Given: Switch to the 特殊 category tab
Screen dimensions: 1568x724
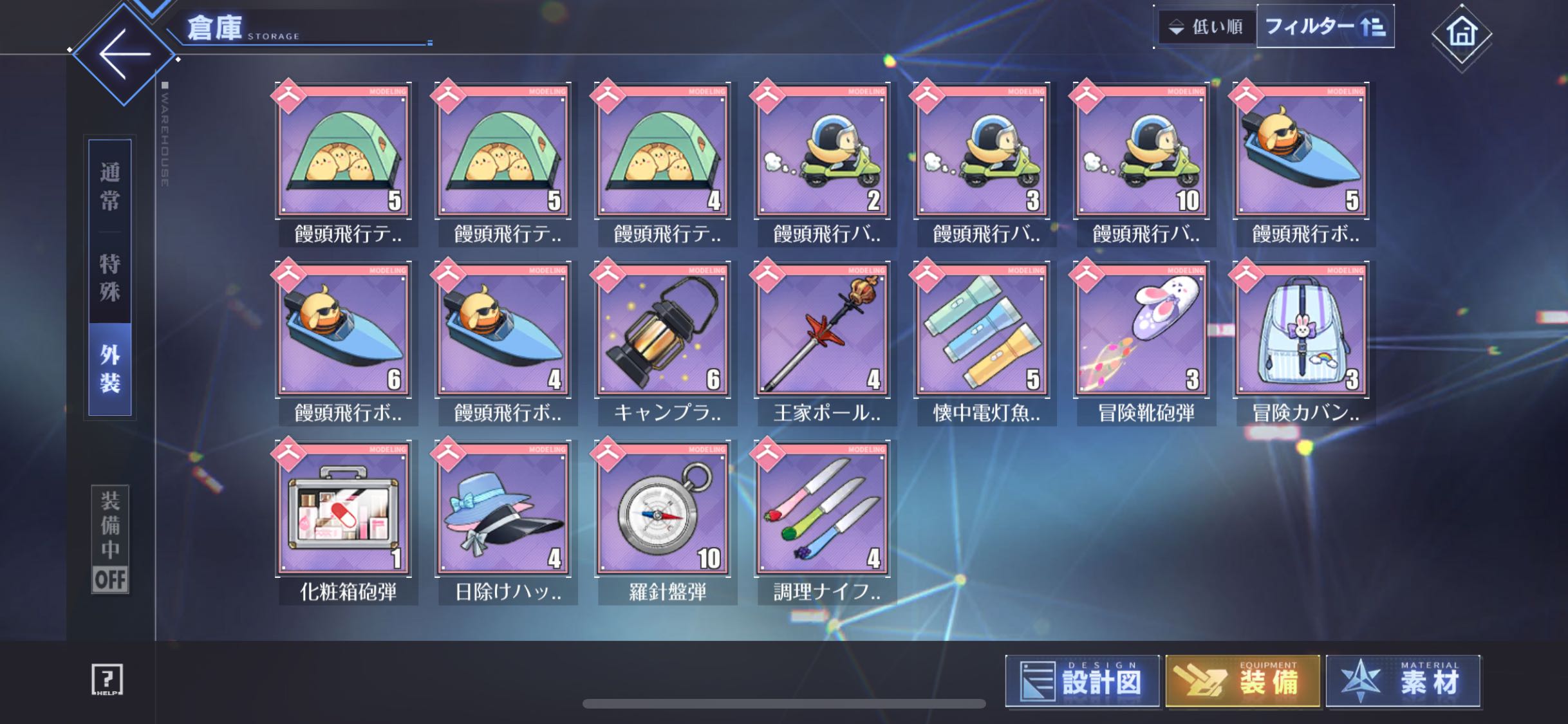Looking at the screenshot, I should (110, 277).
